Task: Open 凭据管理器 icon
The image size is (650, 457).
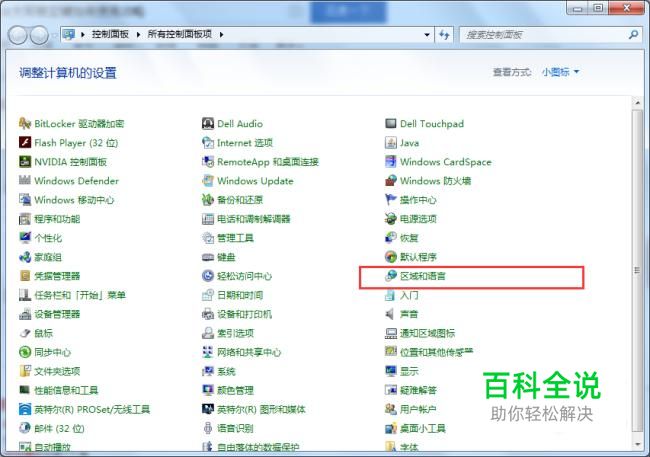Action: pyautogui.click(x=25, y=276)
